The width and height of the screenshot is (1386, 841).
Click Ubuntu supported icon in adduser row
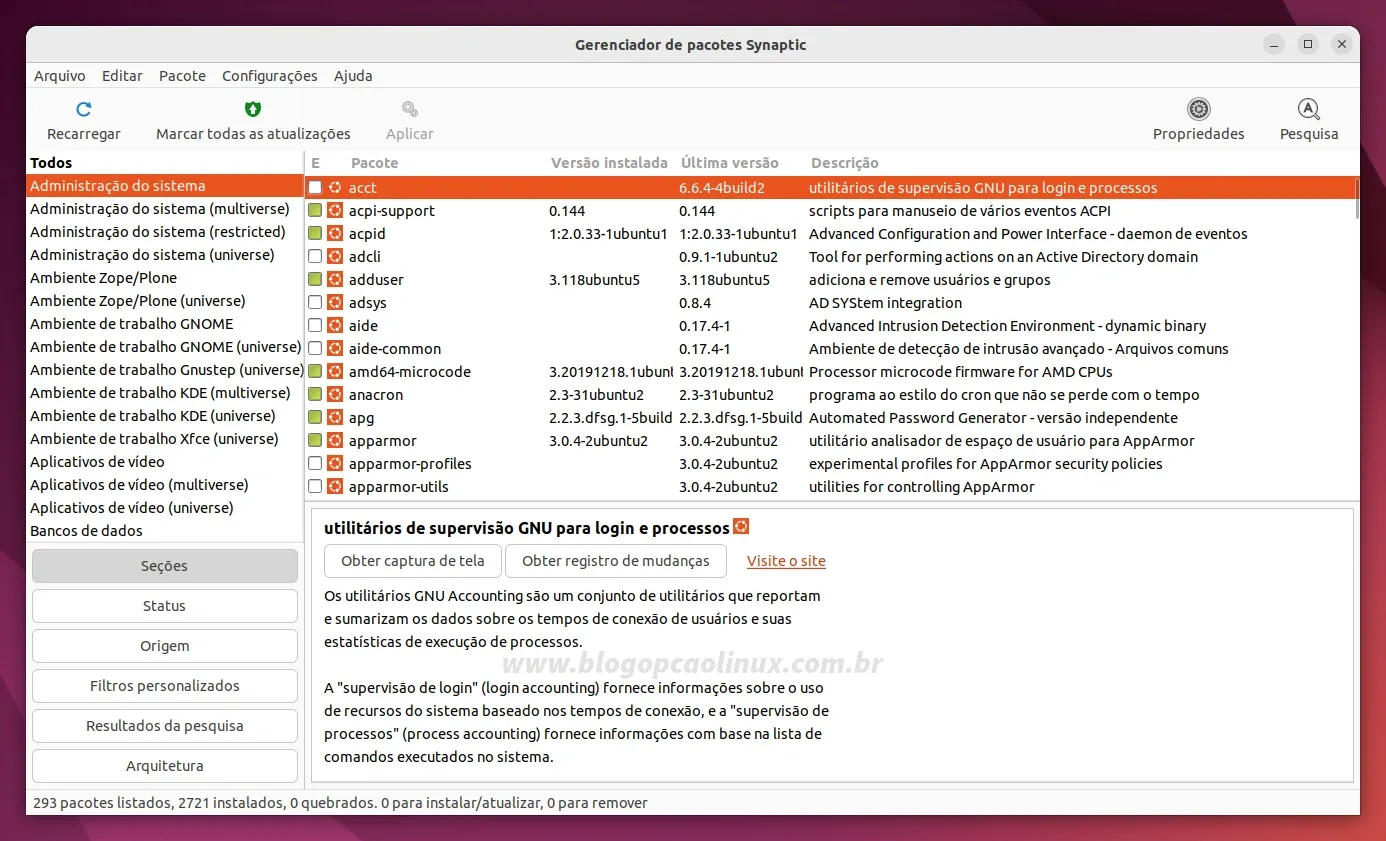click(x=335, y=279)
